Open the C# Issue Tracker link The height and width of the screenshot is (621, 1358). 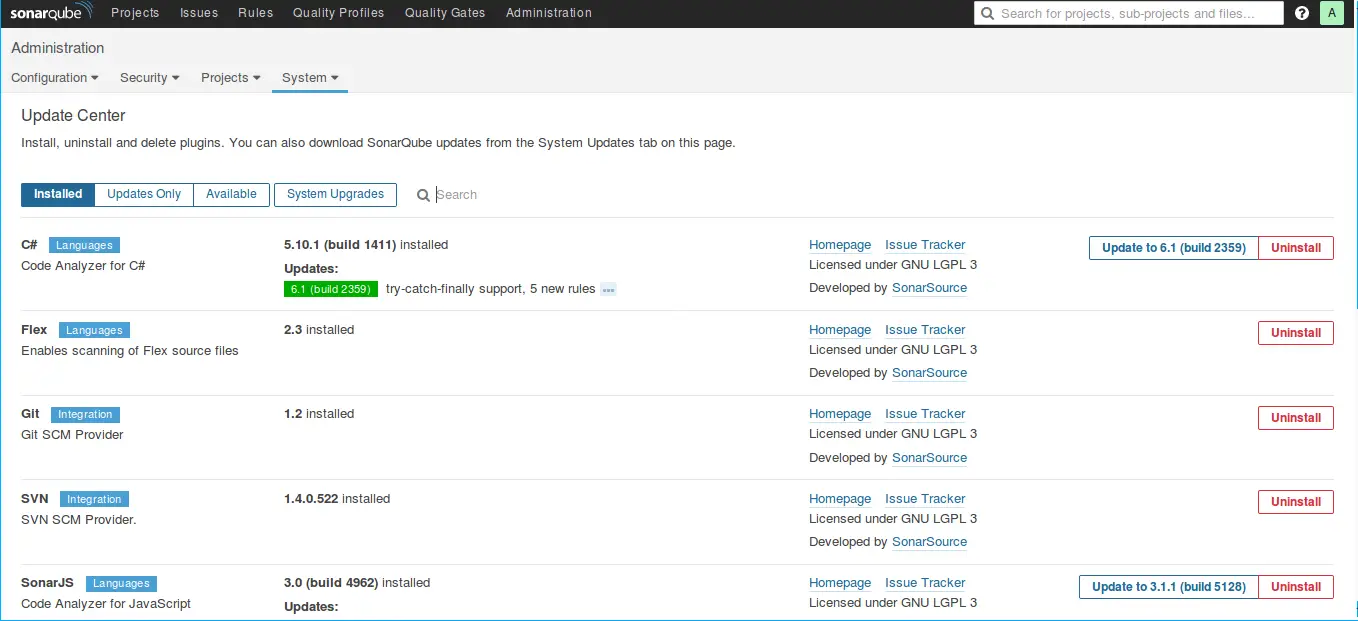[925, 245]
